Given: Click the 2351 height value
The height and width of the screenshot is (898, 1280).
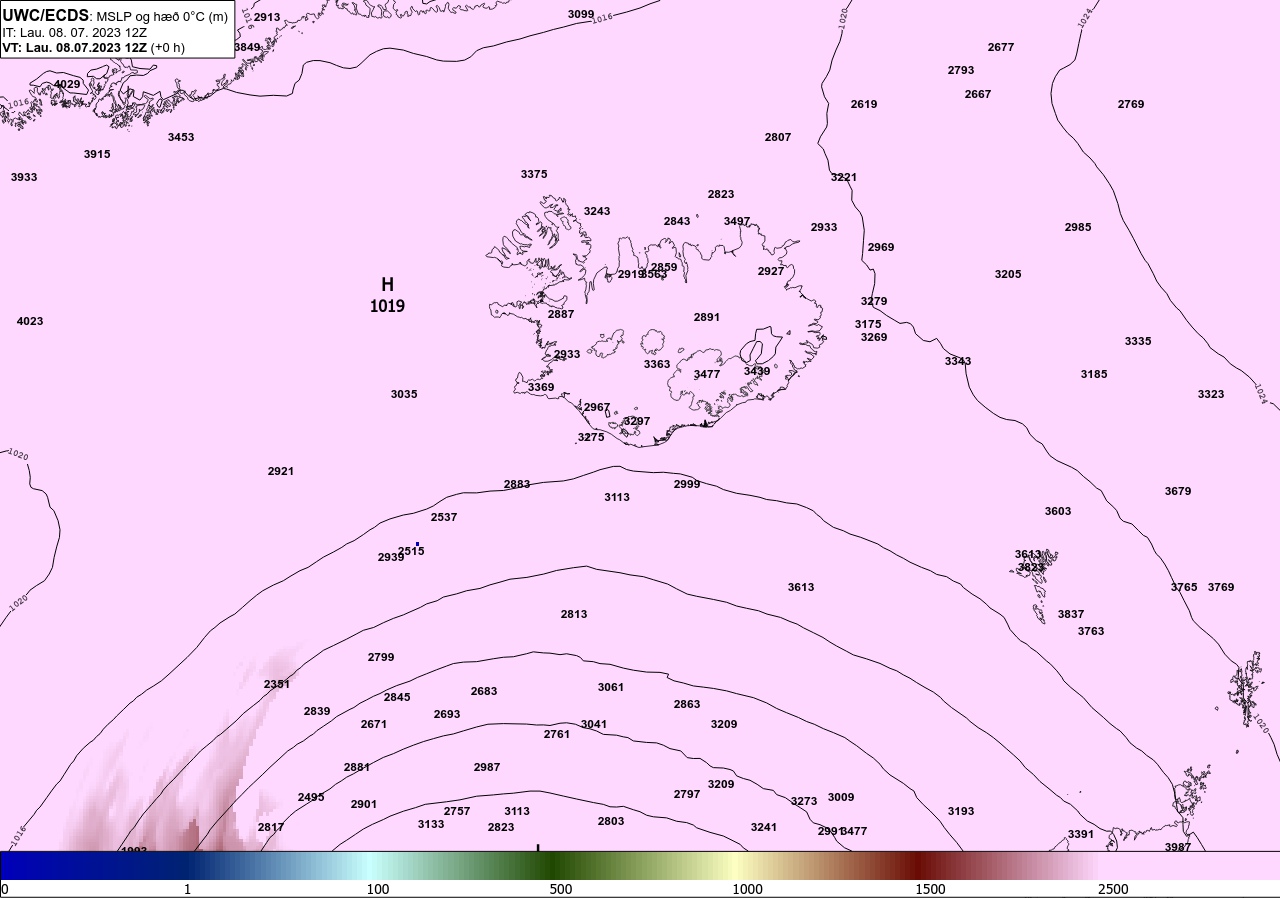Looking at the screenshot, I should pyautogui.click(x=277, y=684).
